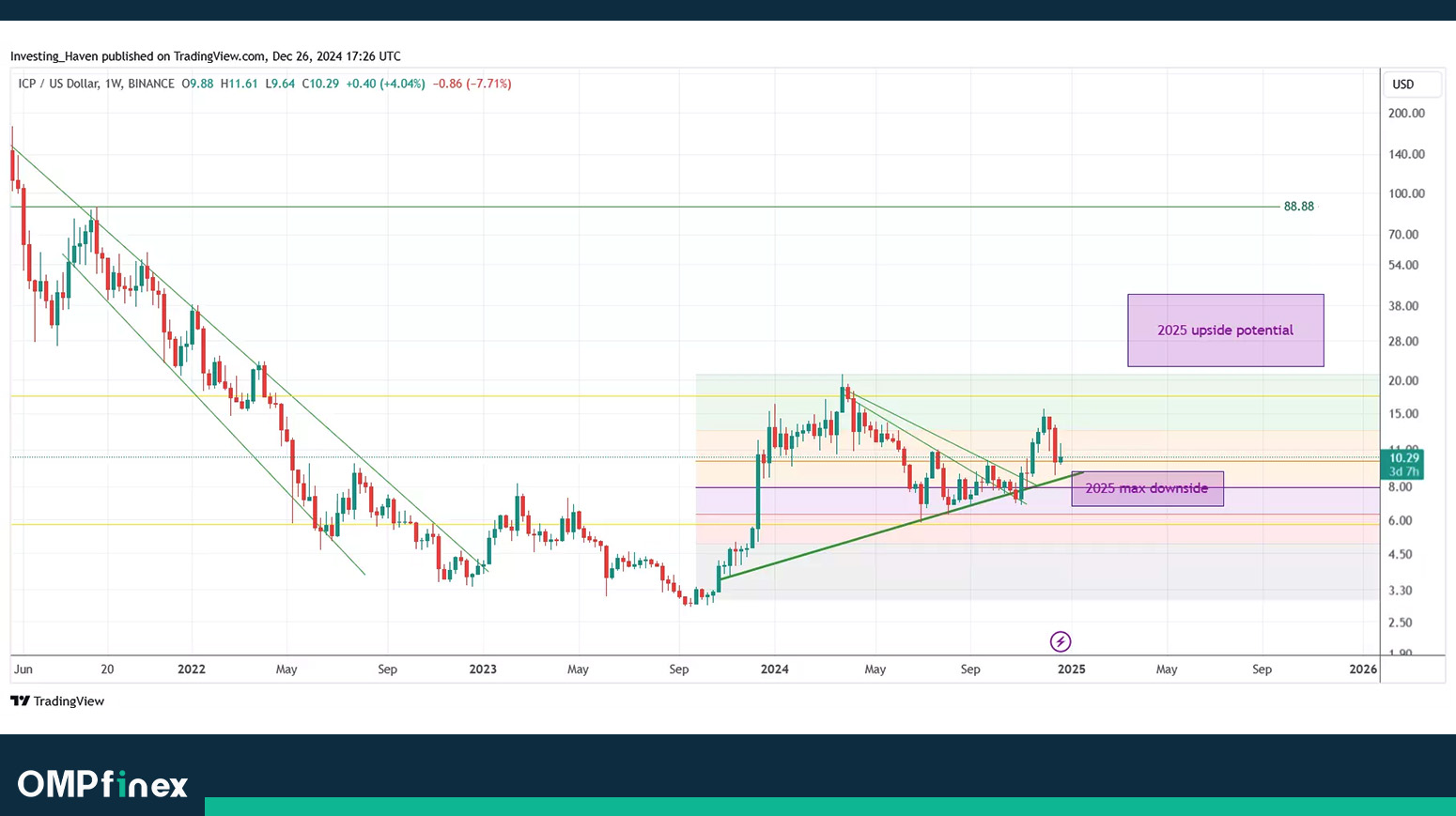The height and width of the screenshot is (816, 1456).
Task: Click the 1W interval in the chart legend
Action: tap(114, 84)
